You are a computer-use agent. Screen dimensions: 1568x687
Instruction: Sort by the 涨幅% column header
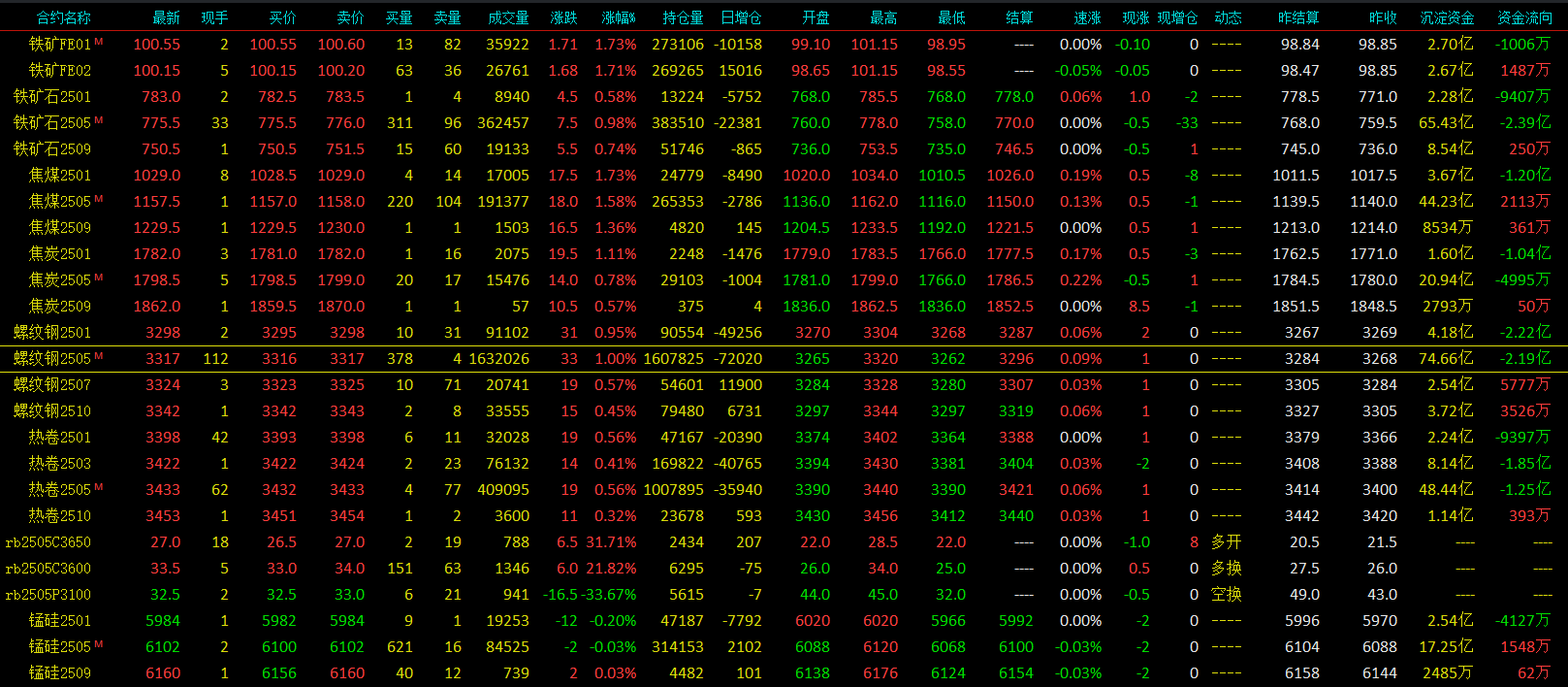click(619, 17)
